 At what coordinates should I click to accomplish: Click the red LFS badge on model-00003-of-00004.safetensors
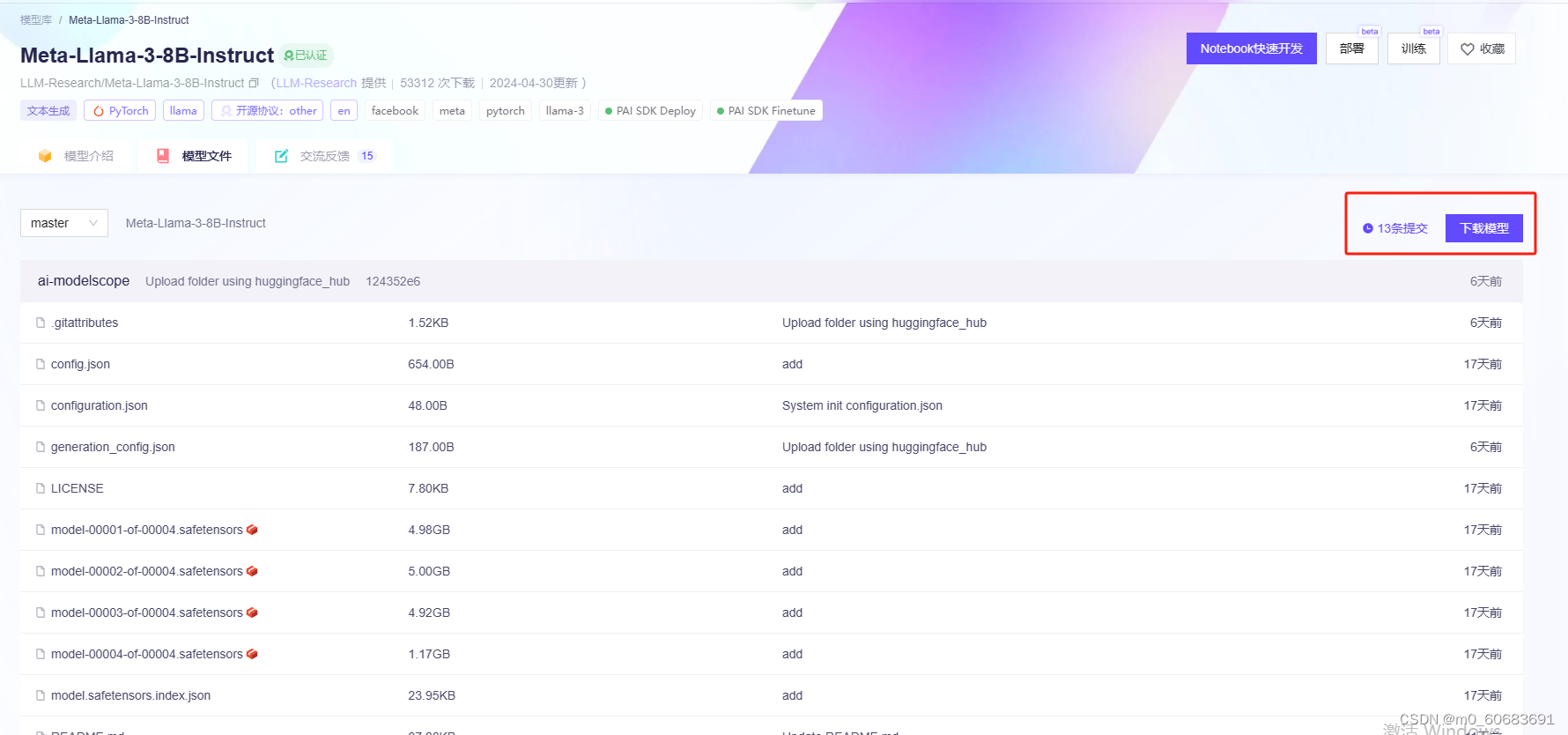252,612
